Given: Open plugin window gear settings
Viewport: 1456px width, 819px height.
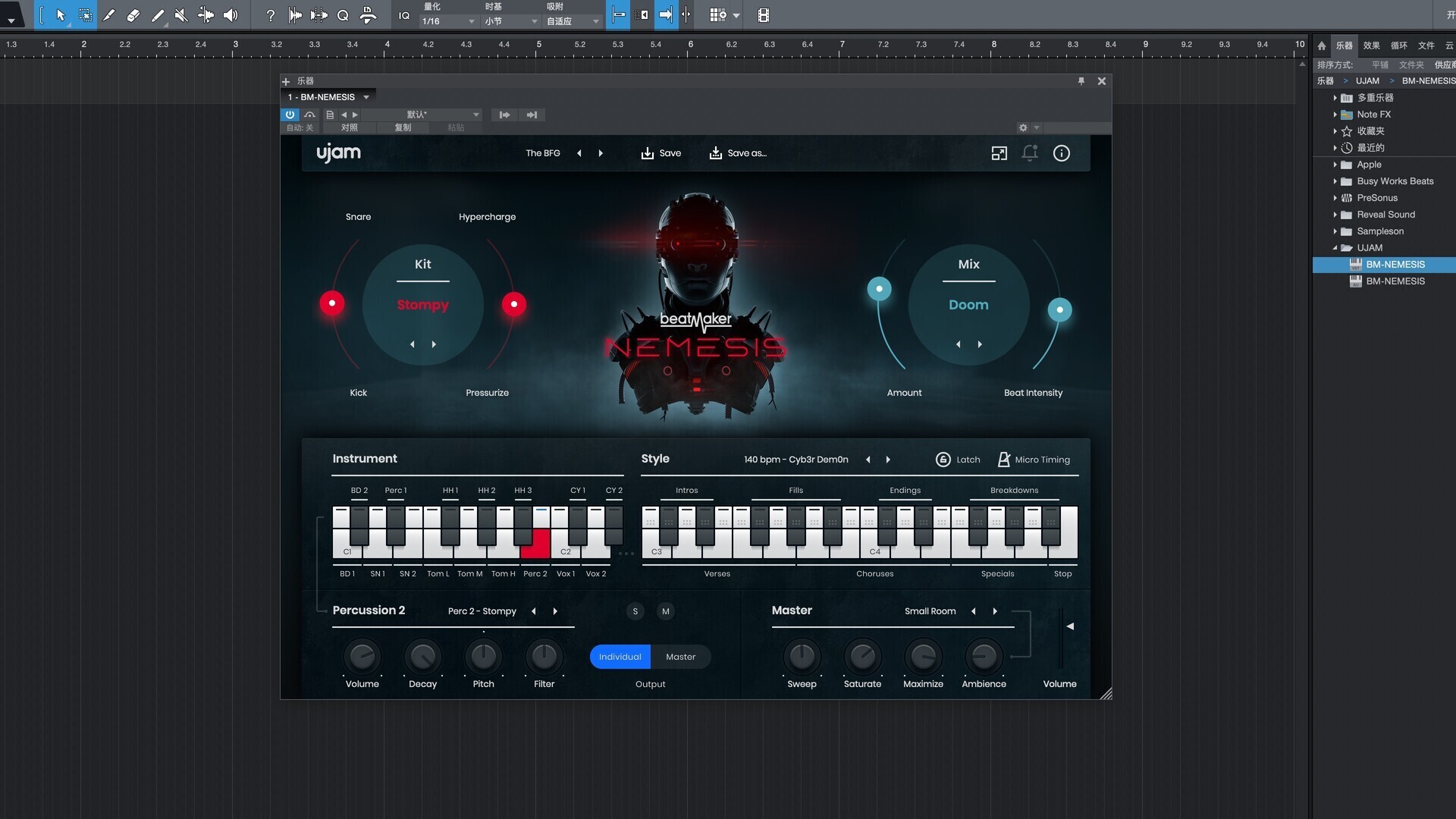Looking at the screenshot, I should 1023,127.
